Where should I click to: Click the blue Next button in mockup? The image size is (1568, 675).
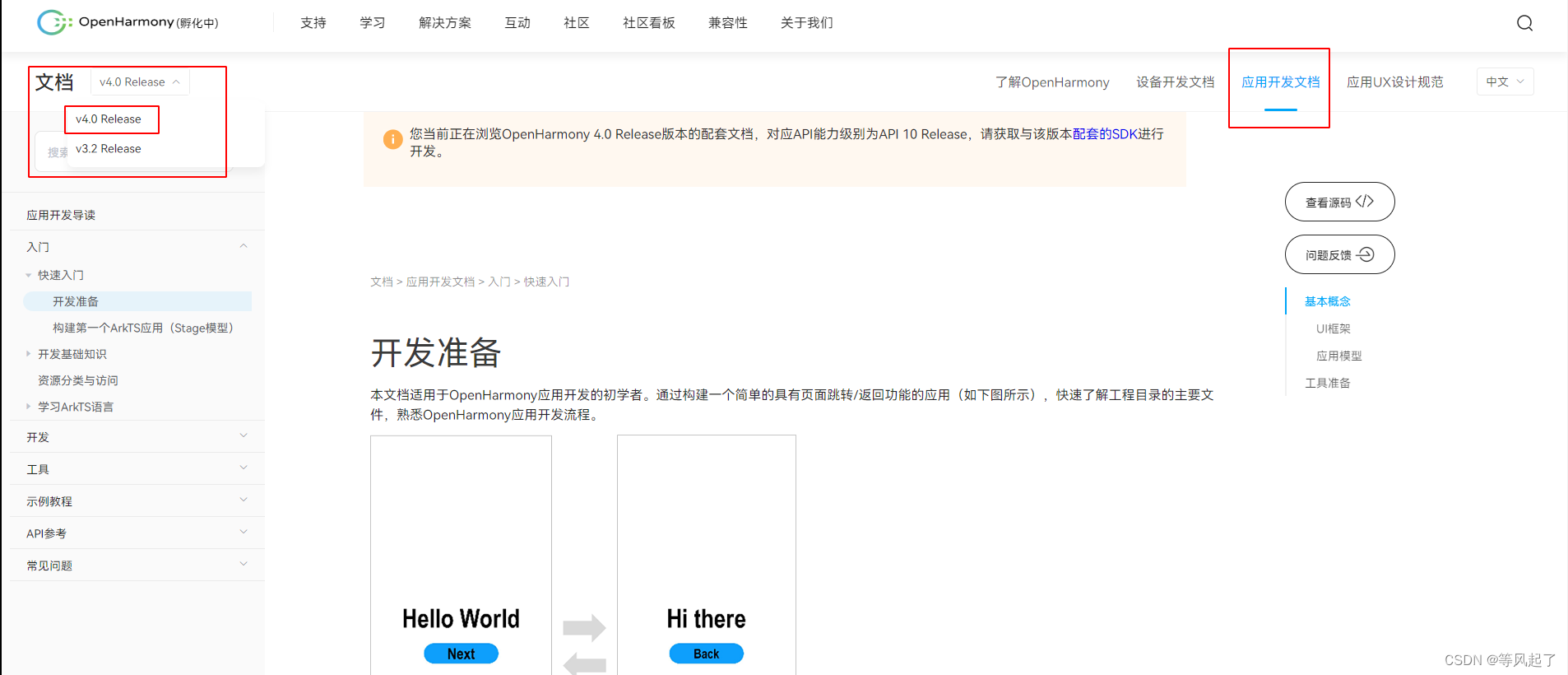[x=461, y=654]
